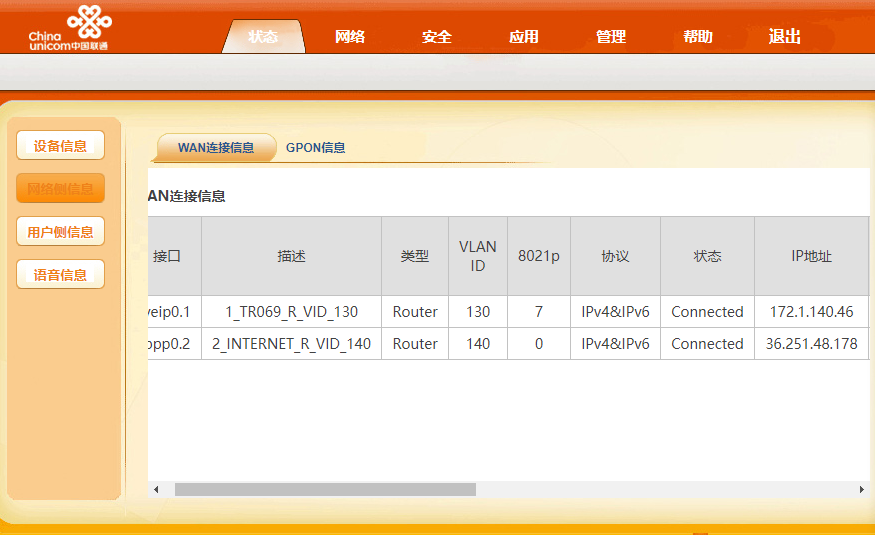
Task: Switch to the WAN连接信息 tab
Action: [215, 148]
